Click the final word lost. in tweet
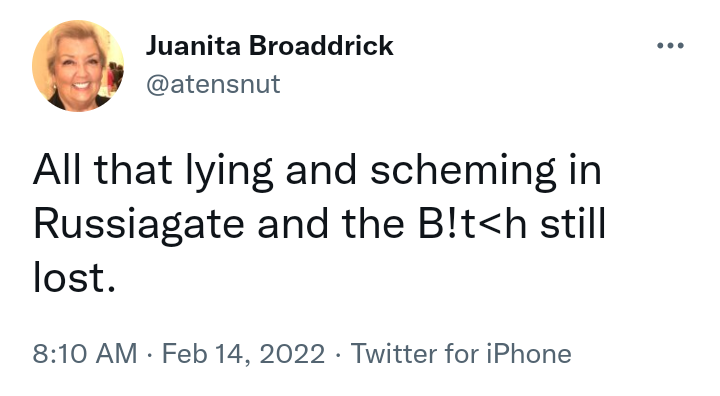 [x=74, y=278]
